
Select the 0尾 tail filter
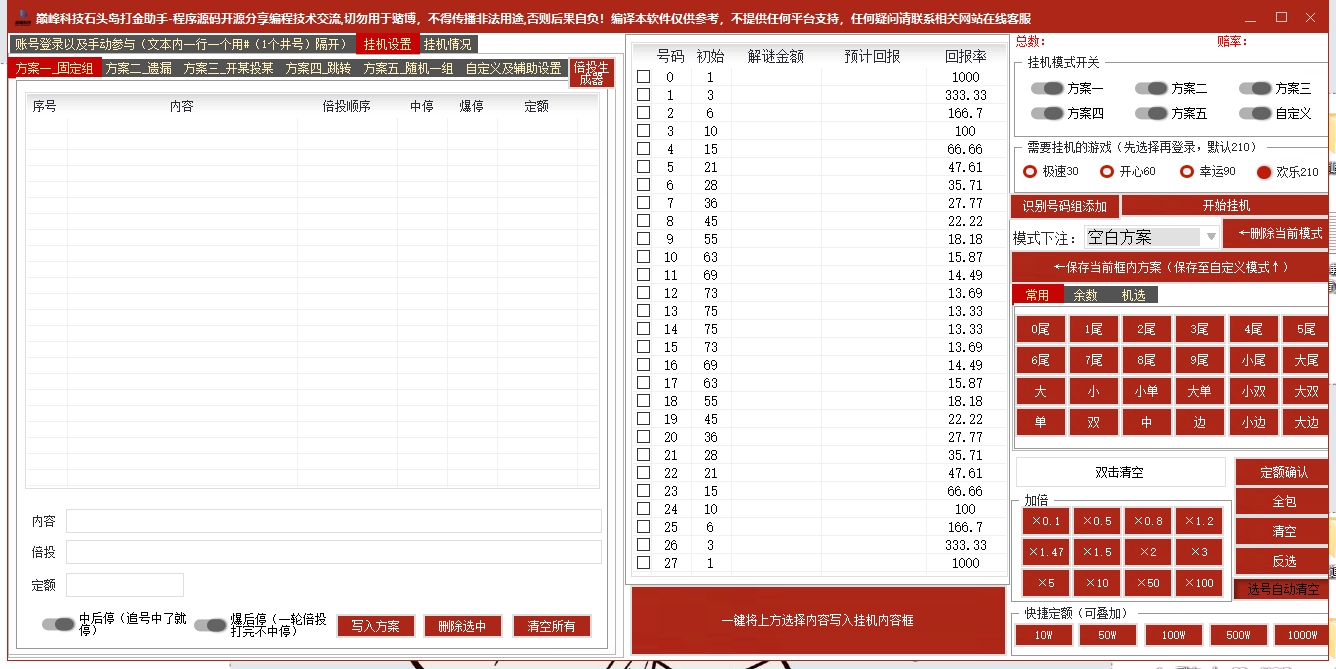click(x=1040, y=328)
